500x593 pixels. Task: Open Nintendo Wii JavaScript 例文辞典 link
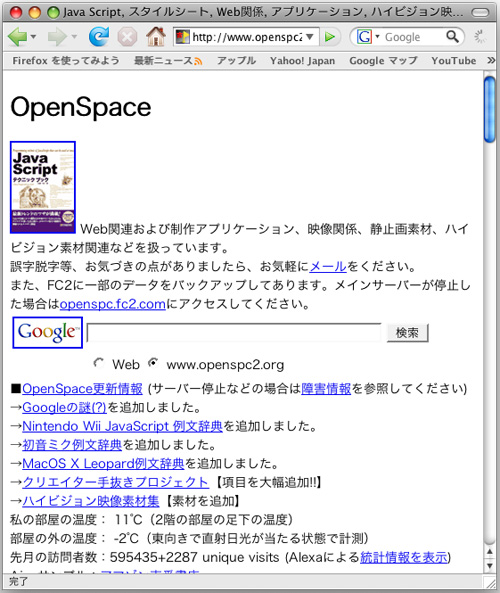click(x=123, y=426)
